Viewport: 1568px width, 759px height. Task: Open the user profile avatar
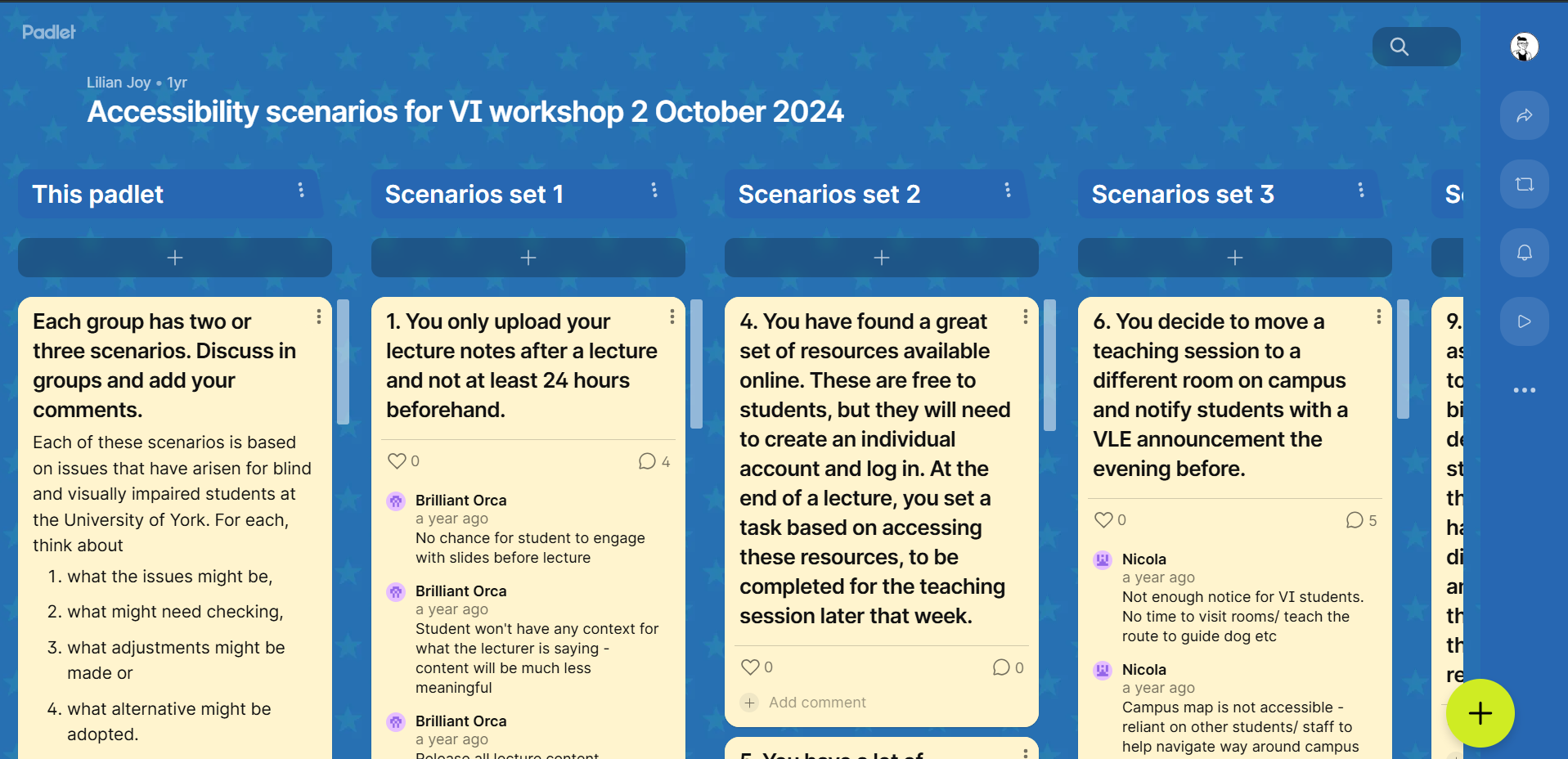tap(1524, 47)
